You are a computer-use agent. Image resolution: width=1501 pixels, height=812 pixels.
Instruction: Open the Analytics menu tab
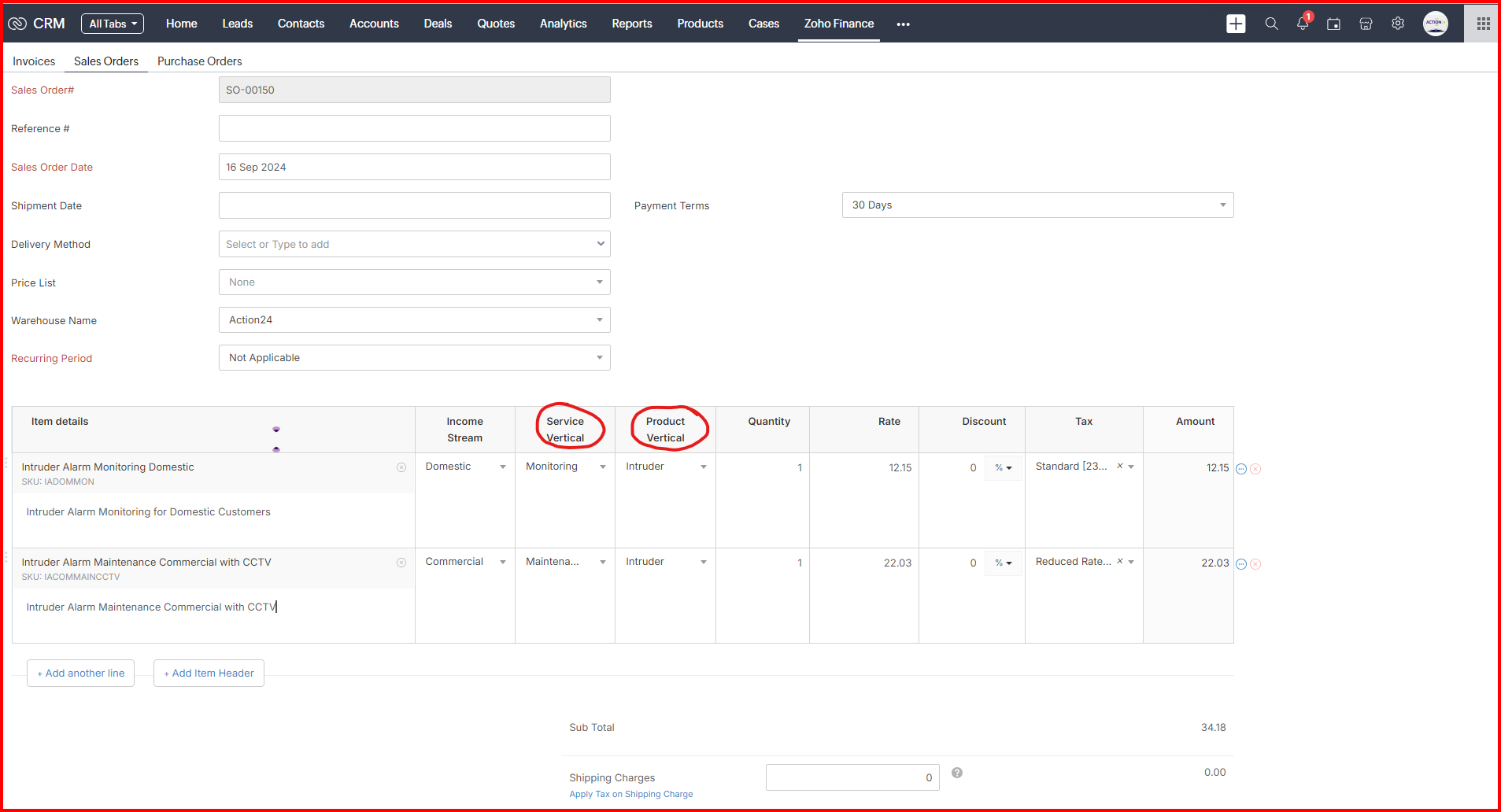(x=563, y=24)
